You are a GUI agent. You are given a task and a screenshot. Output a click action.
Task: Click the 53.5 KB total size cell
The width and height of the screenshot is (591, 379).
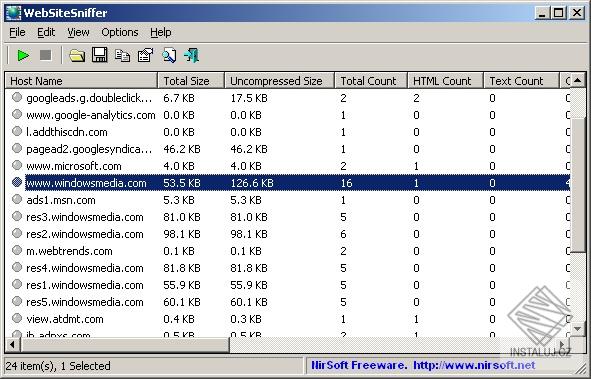[182, 183]
